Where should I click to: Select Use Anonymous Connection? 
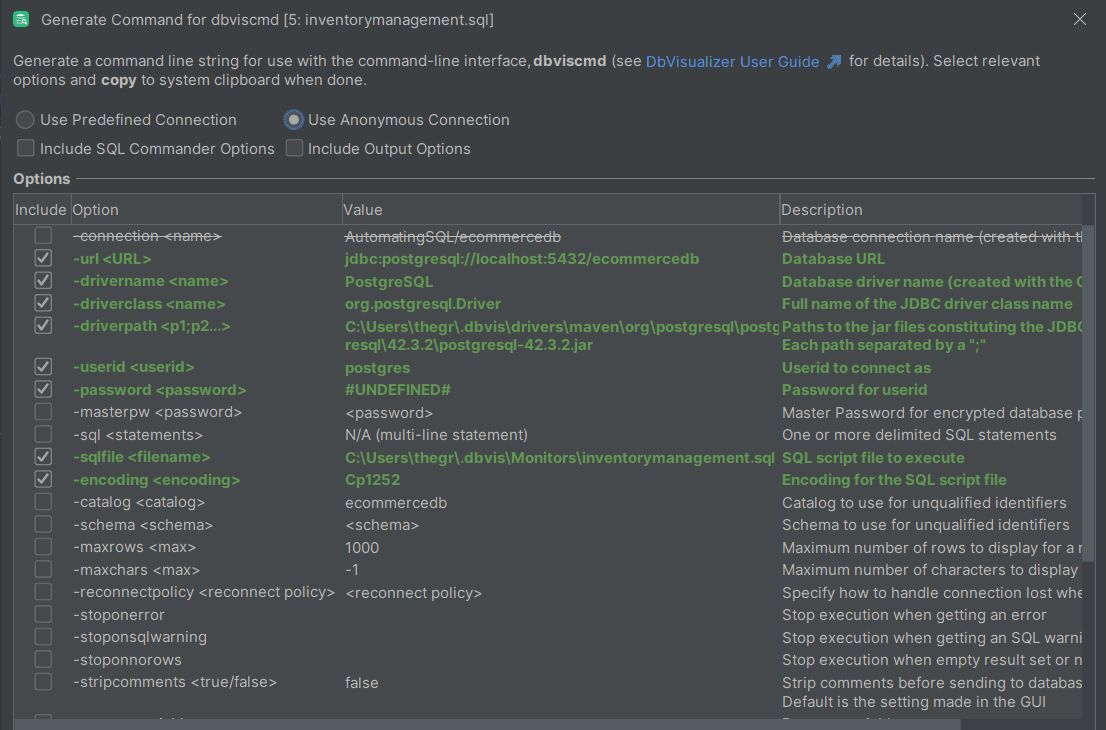coord(293,119)
